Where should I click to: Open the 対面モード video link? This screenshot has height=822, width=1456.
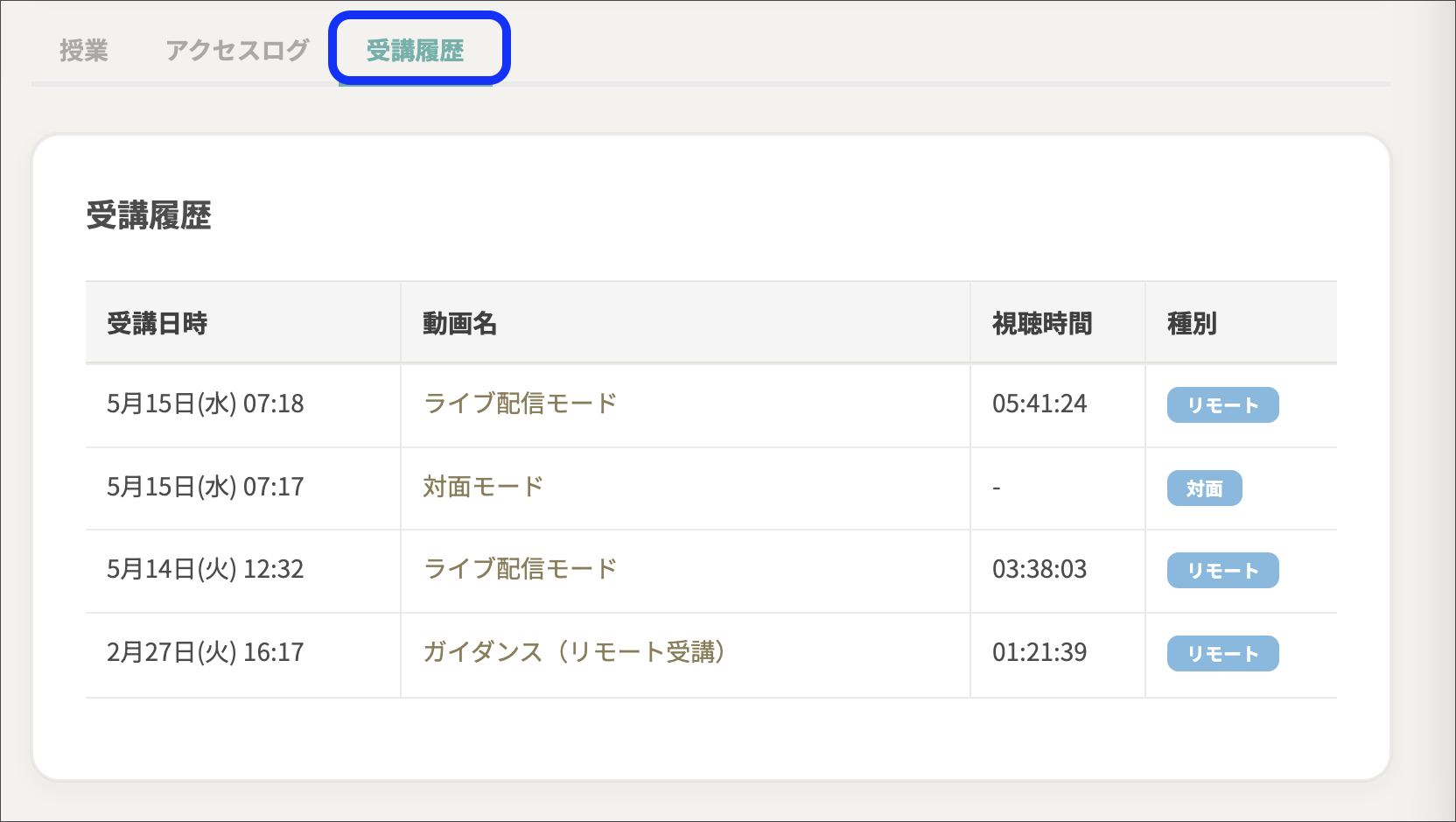483,487
